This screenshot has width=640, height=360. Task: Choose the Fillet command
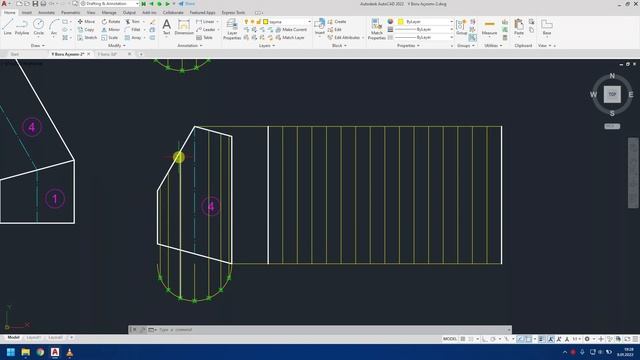click(x=133, y=29)
